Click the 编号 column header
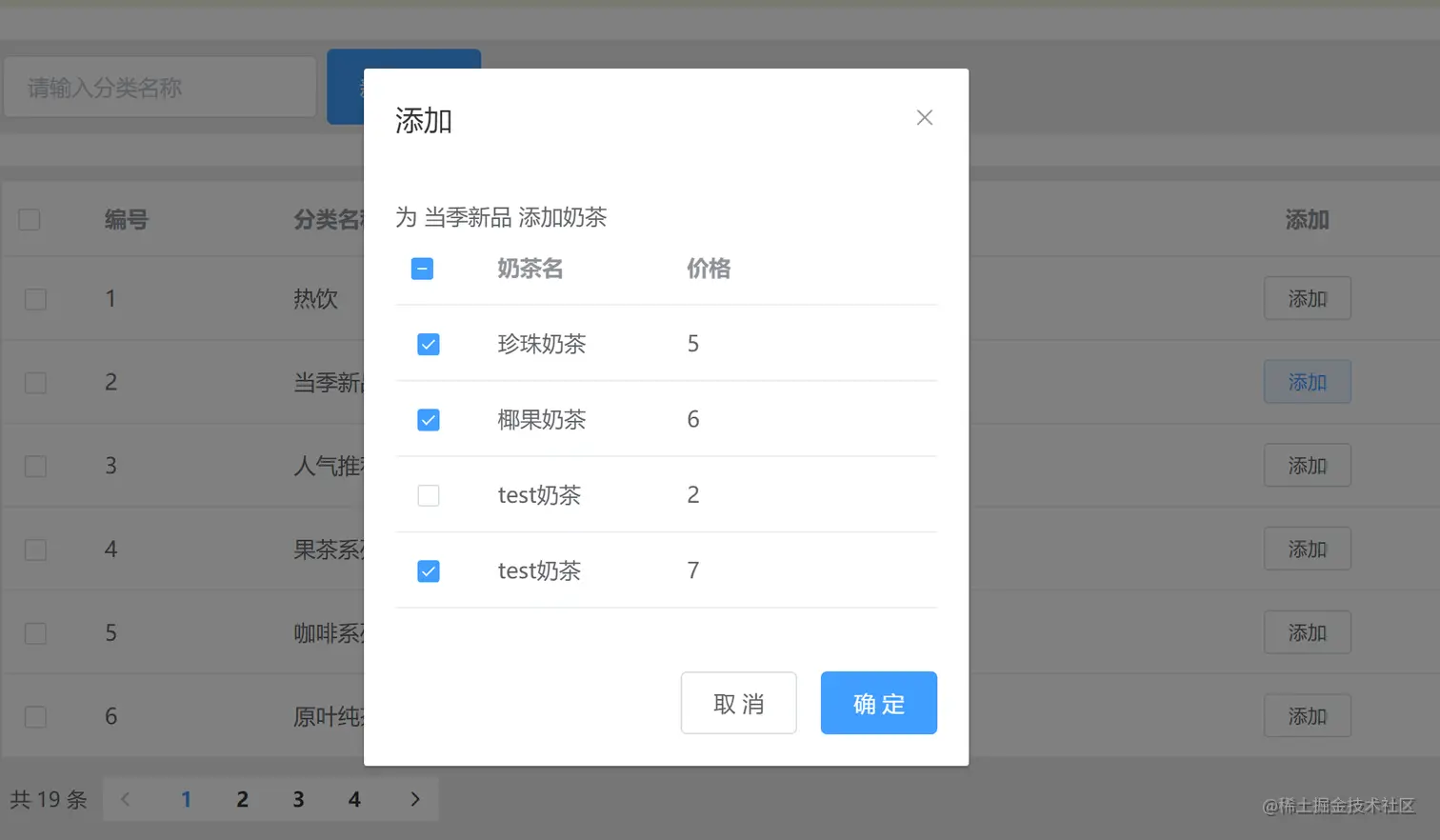 (127, 220)
